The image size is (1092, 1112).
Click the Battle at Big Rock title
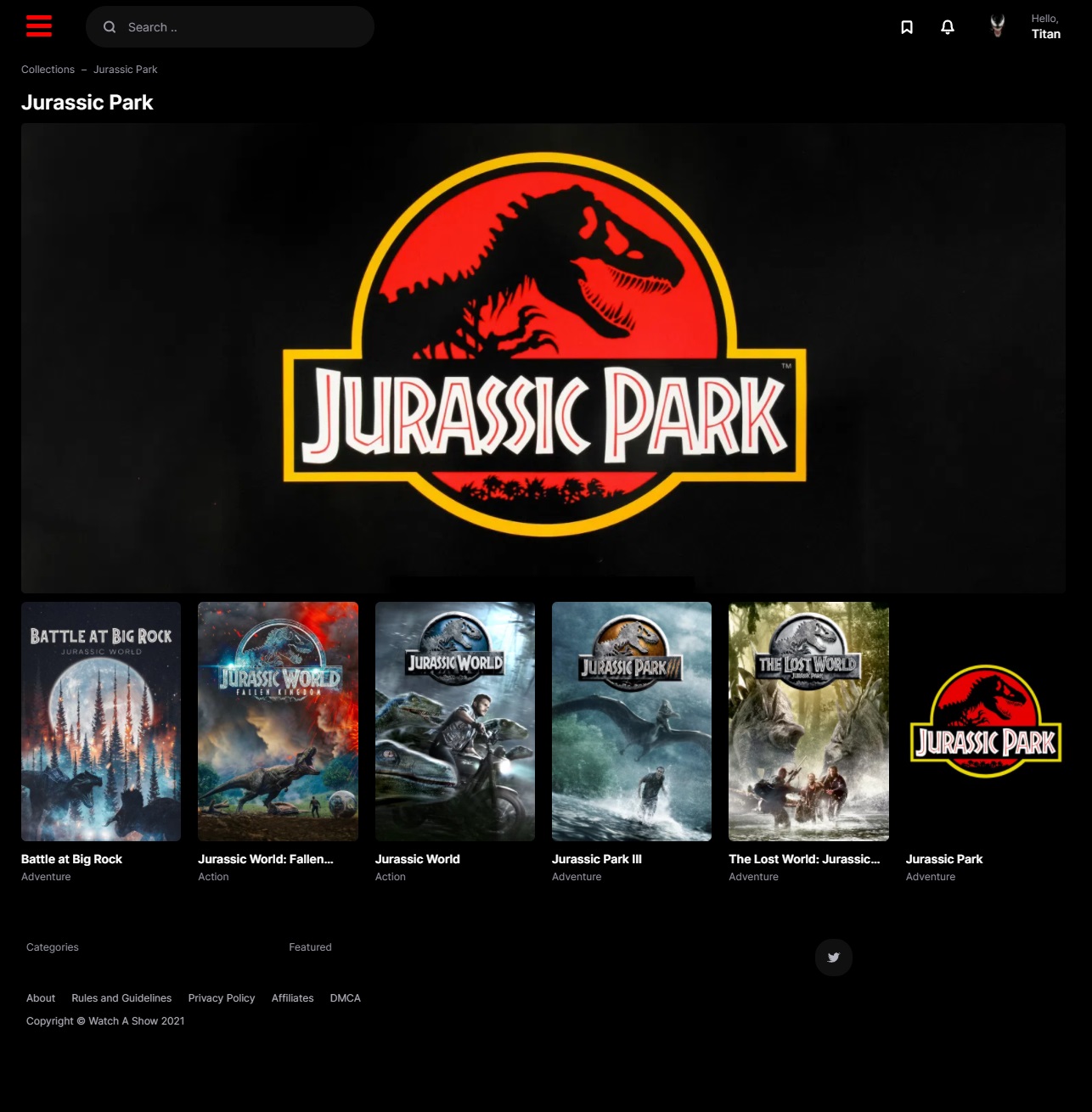coord(71,859)
